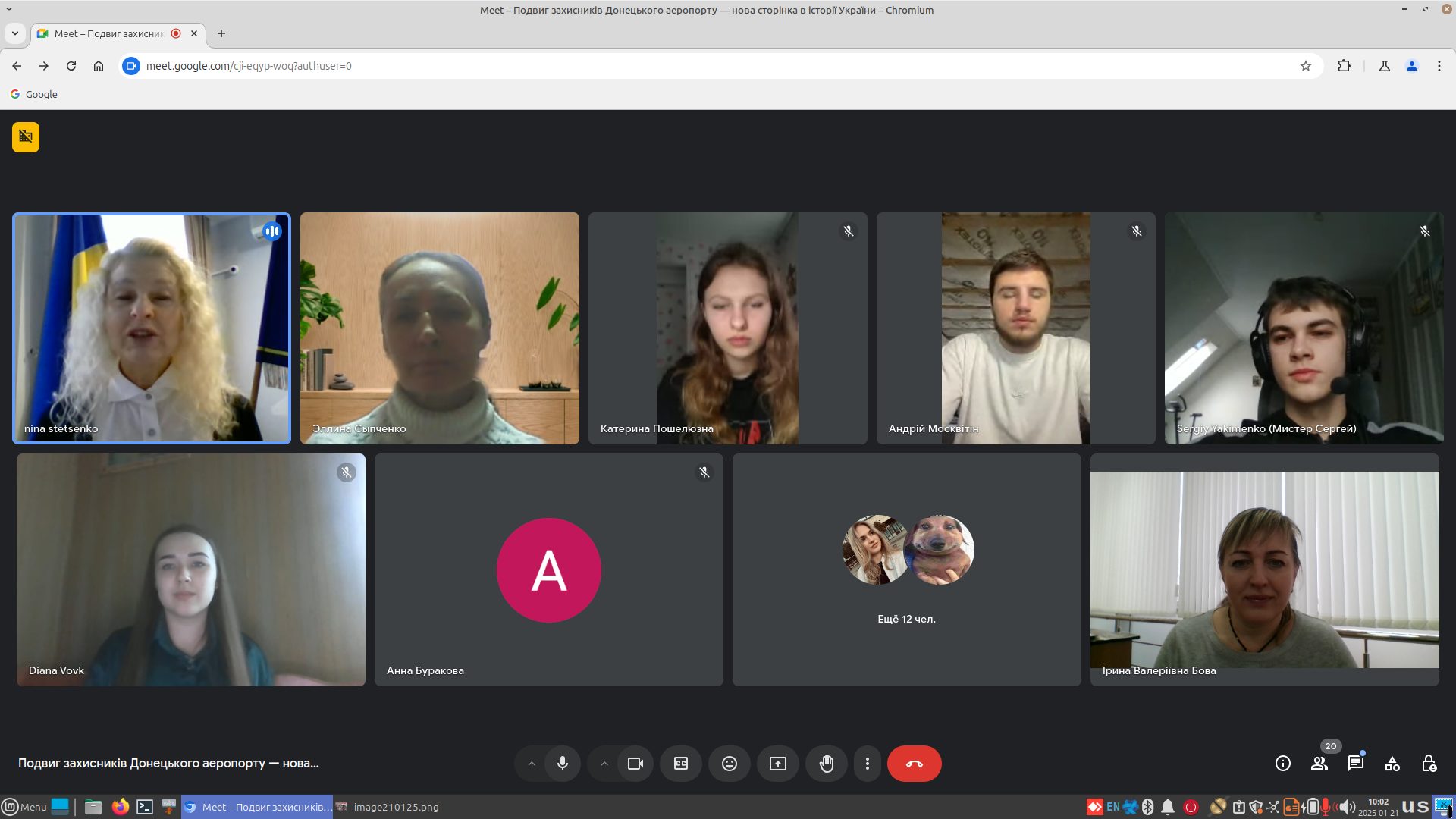Viewport: 1456px width, 819px height.
Task: Show the participants list with 20 badge
Action: (x=1319, y=764)
